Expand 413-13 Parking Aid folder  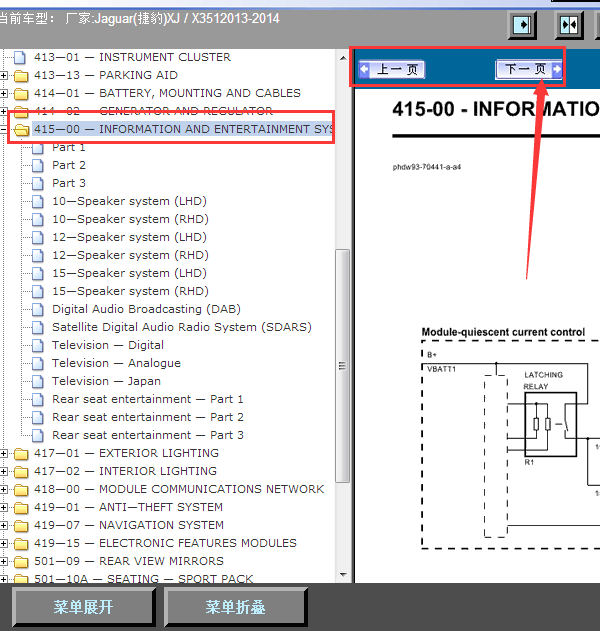pos(4,75)
